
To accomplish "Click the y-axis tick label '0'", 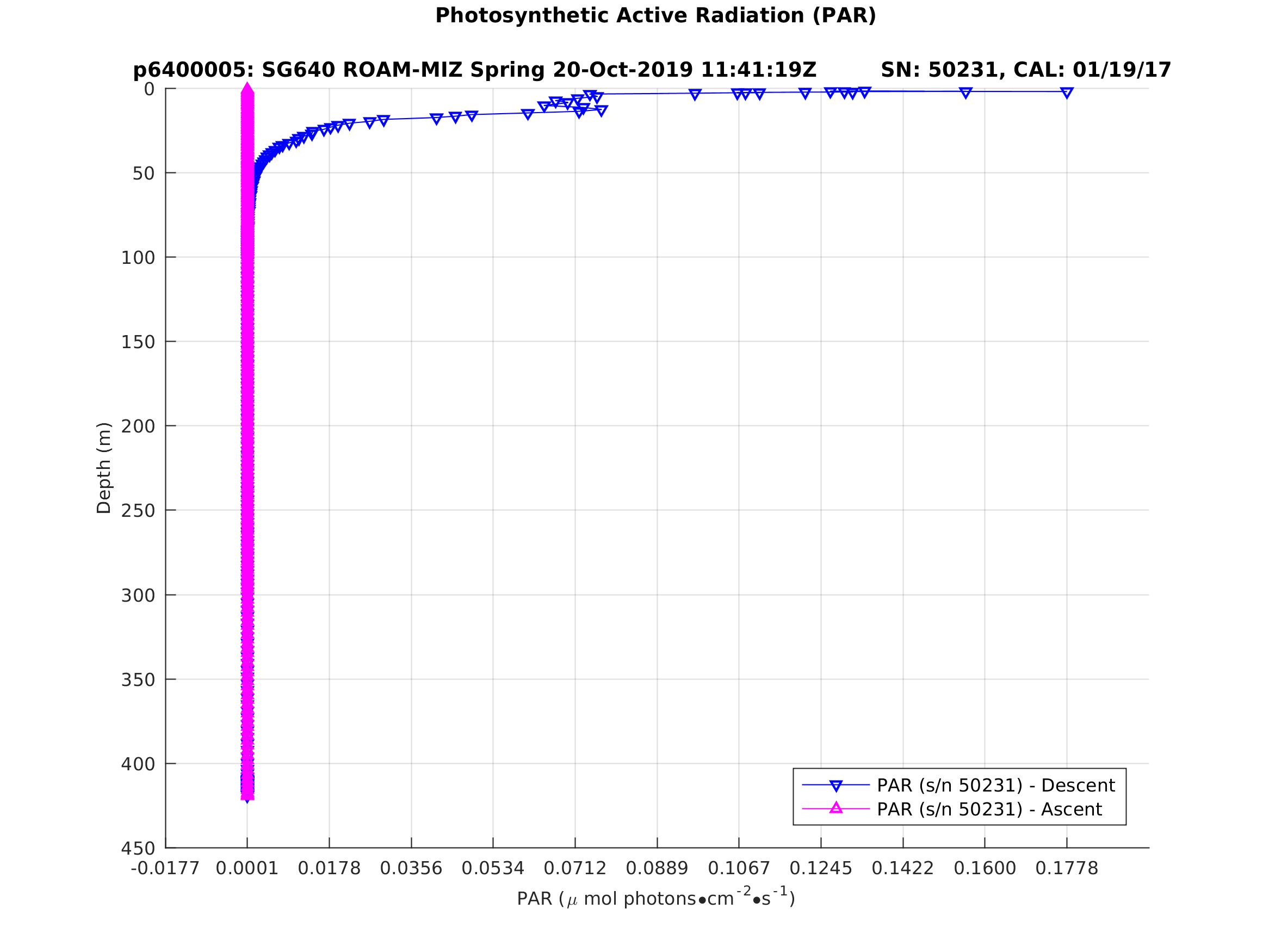I will click(149, 90).
